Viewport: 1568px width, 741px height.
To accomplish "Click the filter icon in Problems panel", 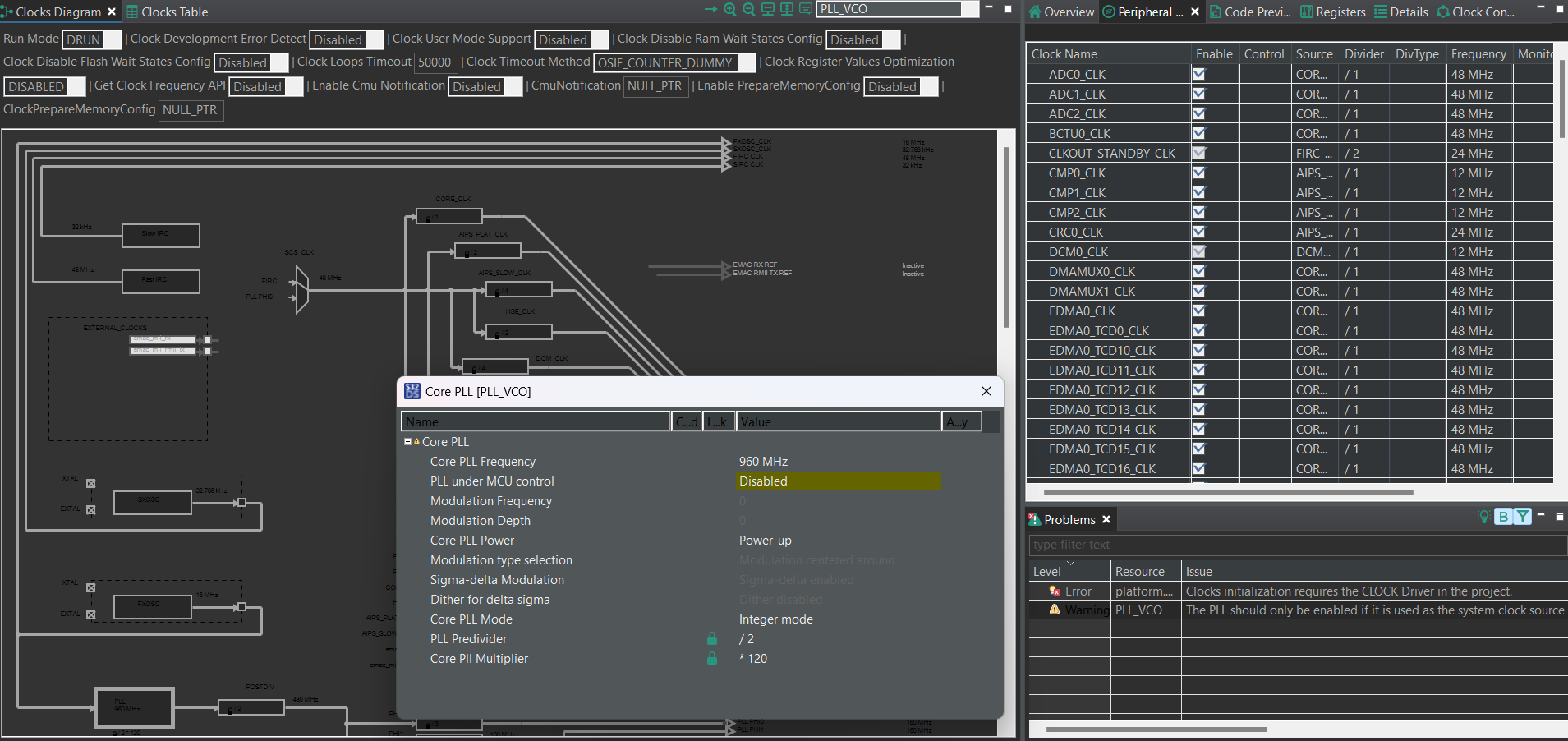I will [x=1523, y=517].
